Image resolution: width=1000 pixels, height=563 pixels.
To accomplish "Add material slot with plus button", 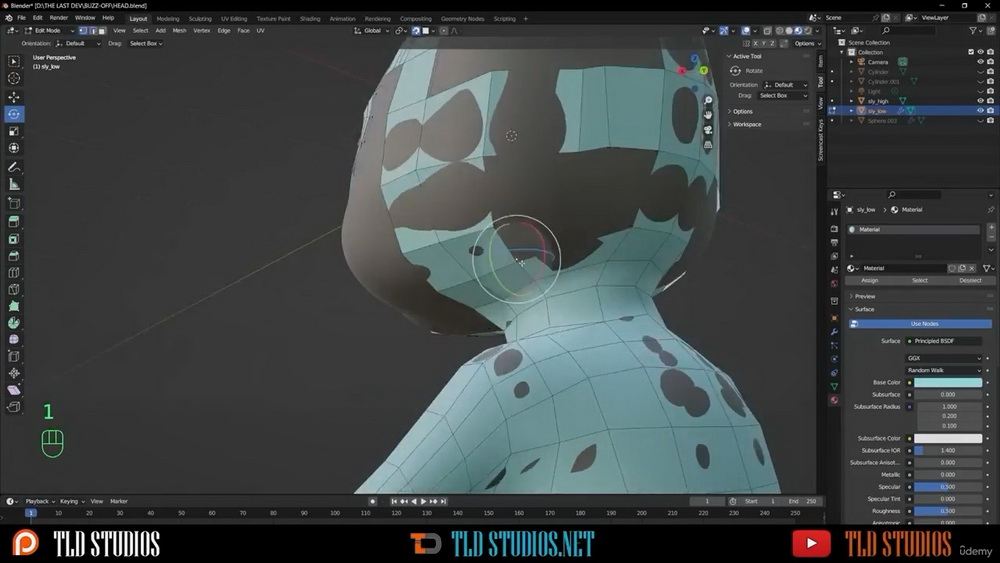I will [x=991, y=228].
